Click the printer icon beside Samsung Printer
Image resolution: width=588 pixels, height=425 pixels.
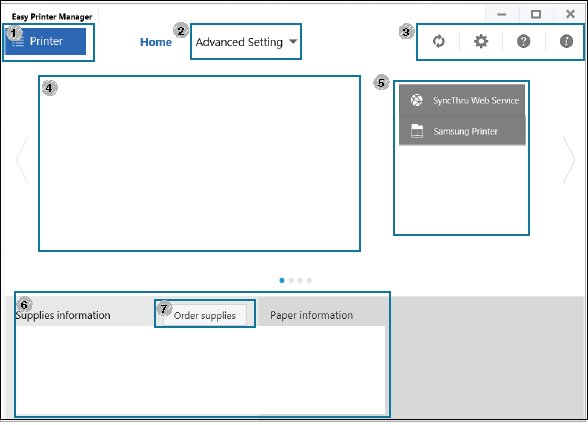417,131
